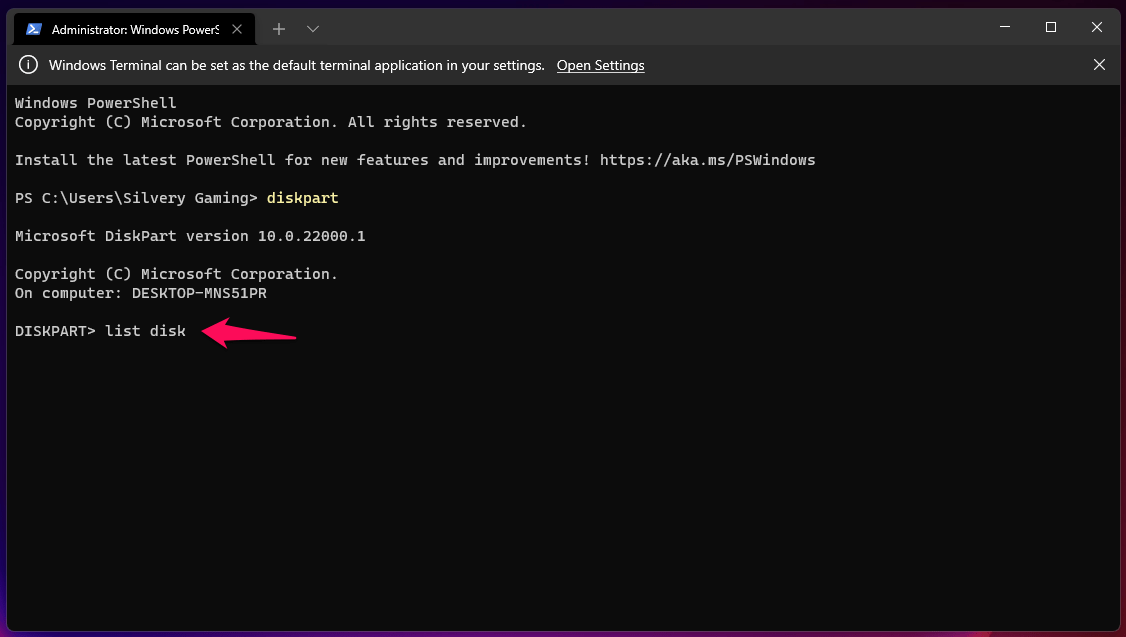Click the empty title bar area beside tabs

(650, 28)
